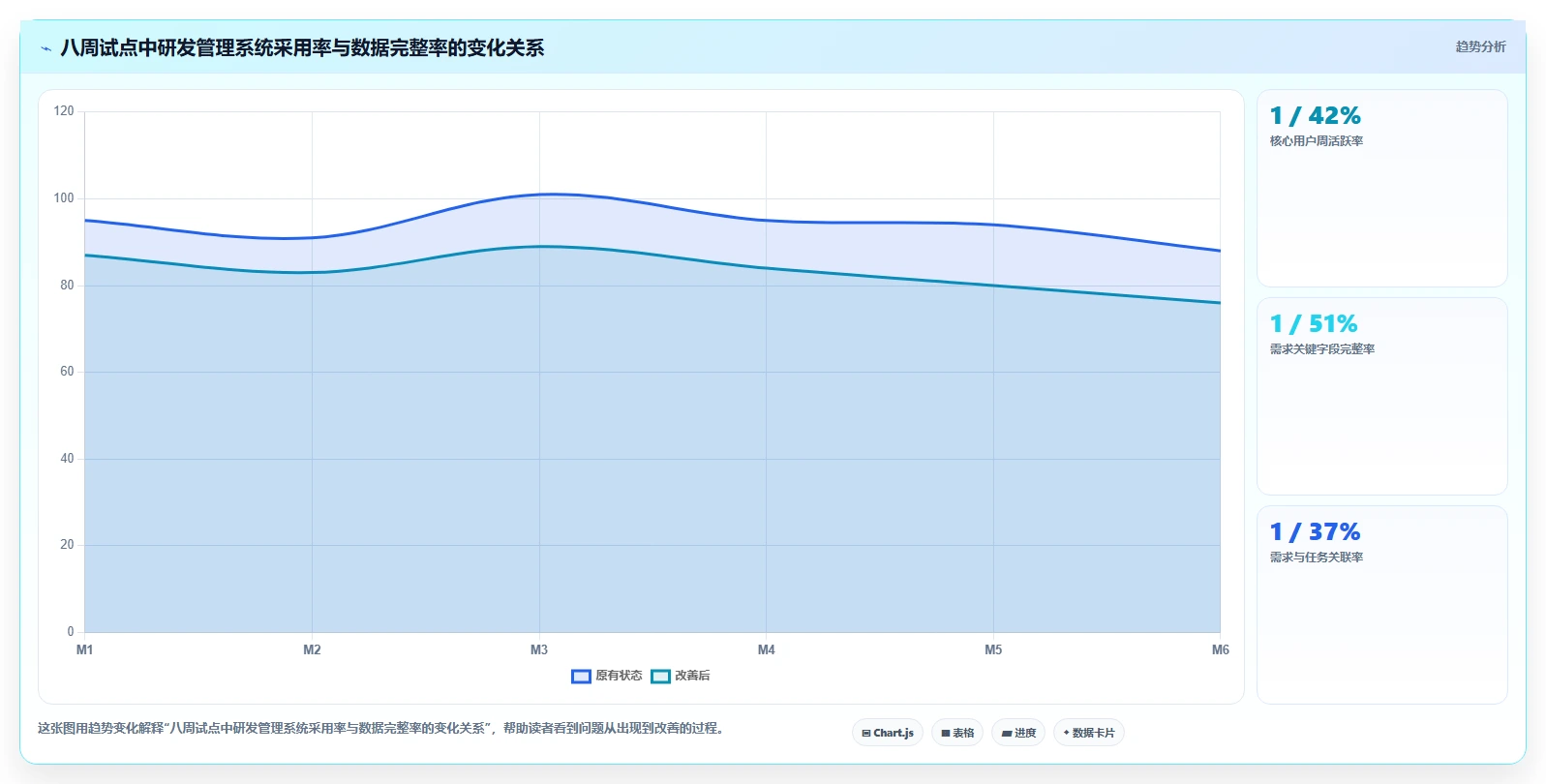Click the M3 x-axis label
Viewport: 1546px width, 784px height.
tap(539, 649)
